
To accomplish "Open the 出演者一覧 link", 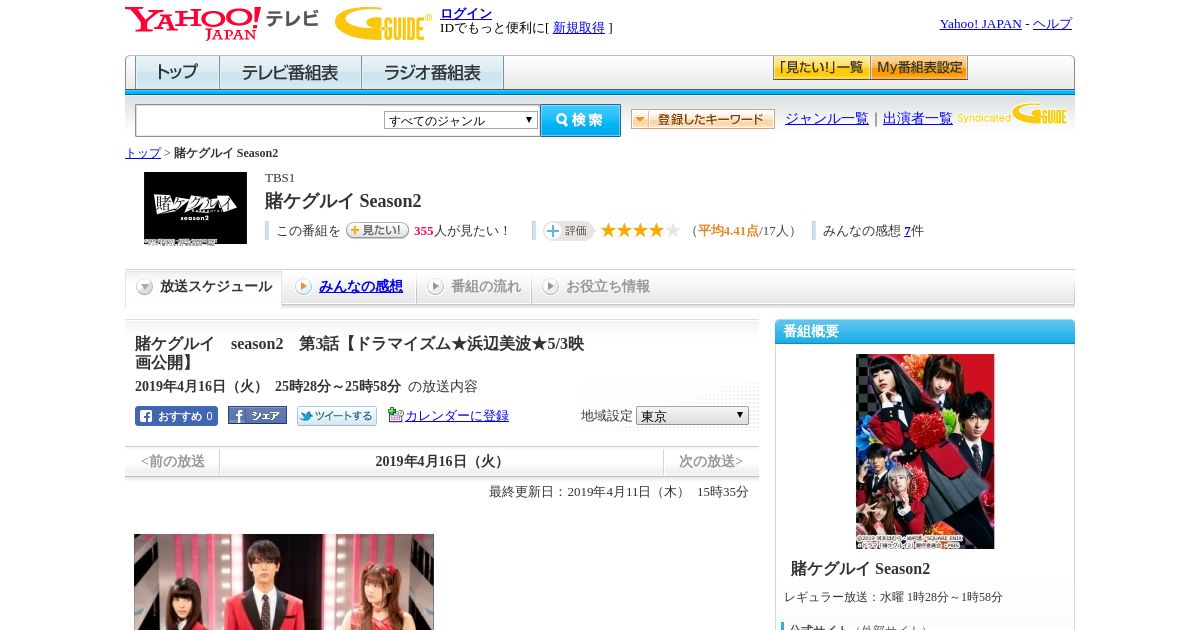I will coord(918,119).
